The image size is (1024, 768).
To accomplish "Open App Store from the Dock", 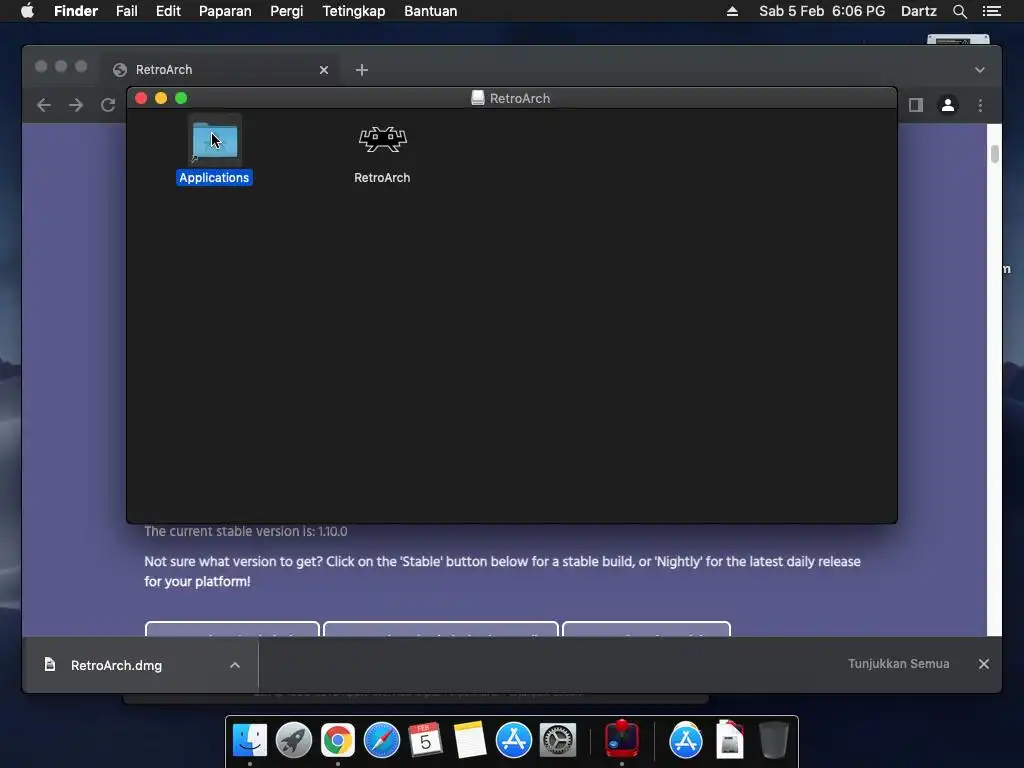I will click(514, 740).
